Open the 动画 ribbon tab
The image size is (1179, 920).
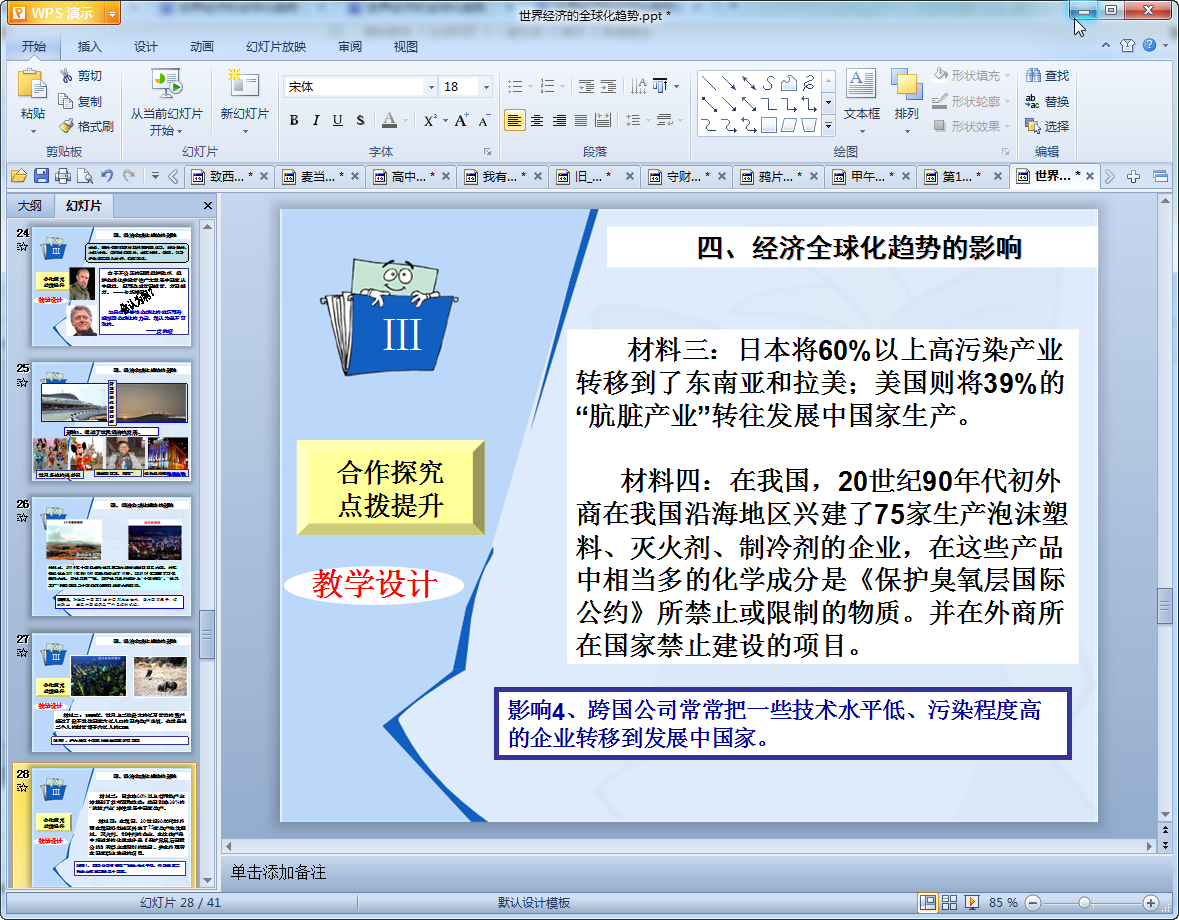(202, 47)
